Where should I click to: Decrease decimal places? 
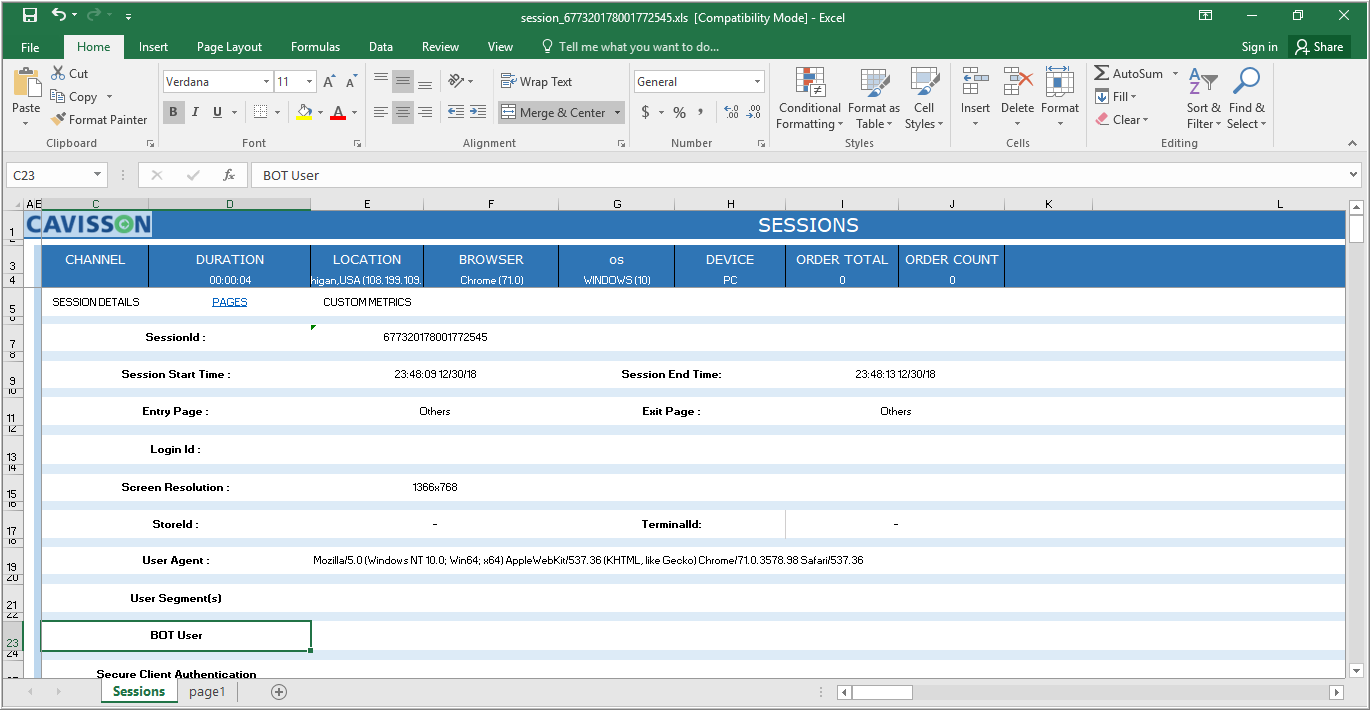click(753, 113)
